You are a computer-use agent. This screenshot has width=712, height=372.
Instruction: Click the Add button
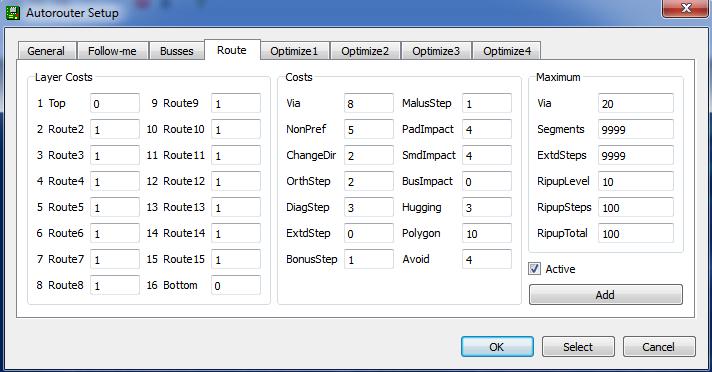coord(605,295)
